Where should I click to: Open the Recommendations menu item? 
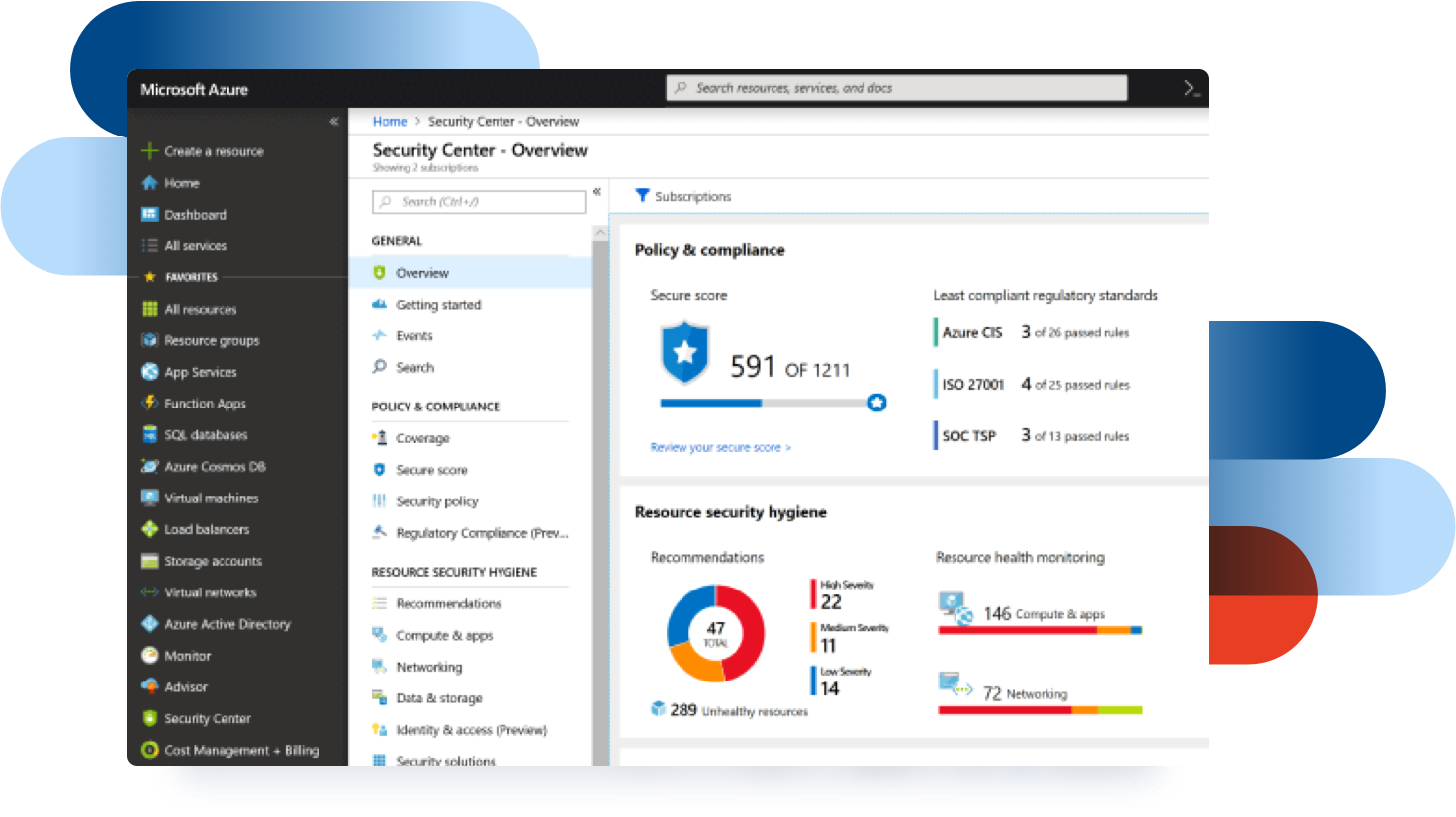coord(448,603)
